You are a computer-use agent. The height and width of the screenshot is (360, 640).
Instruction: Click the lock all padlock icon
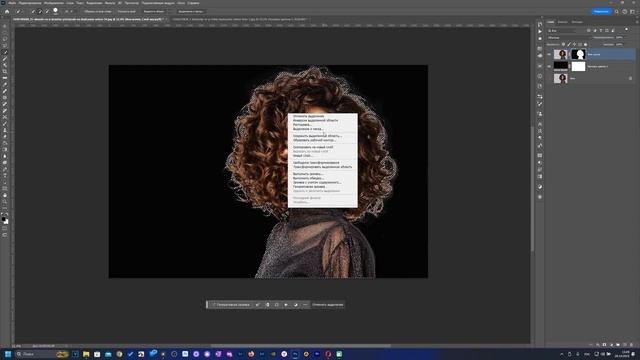click(585, 44)
